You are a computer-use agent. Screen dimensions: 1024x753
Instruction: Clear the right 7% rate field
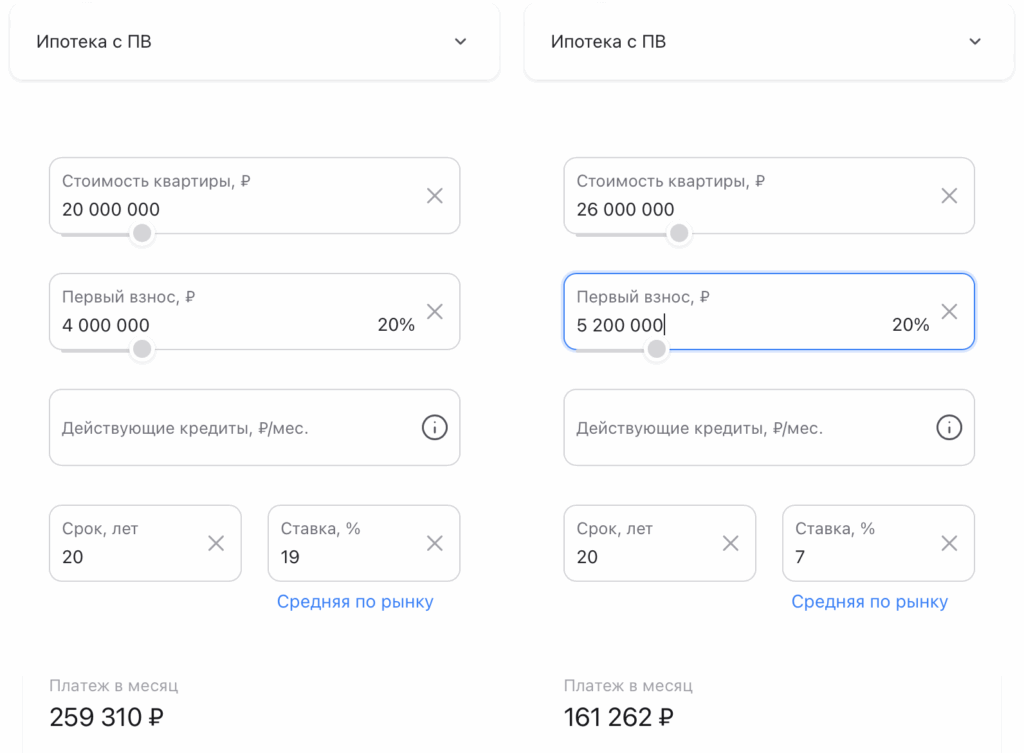(949, 543)
